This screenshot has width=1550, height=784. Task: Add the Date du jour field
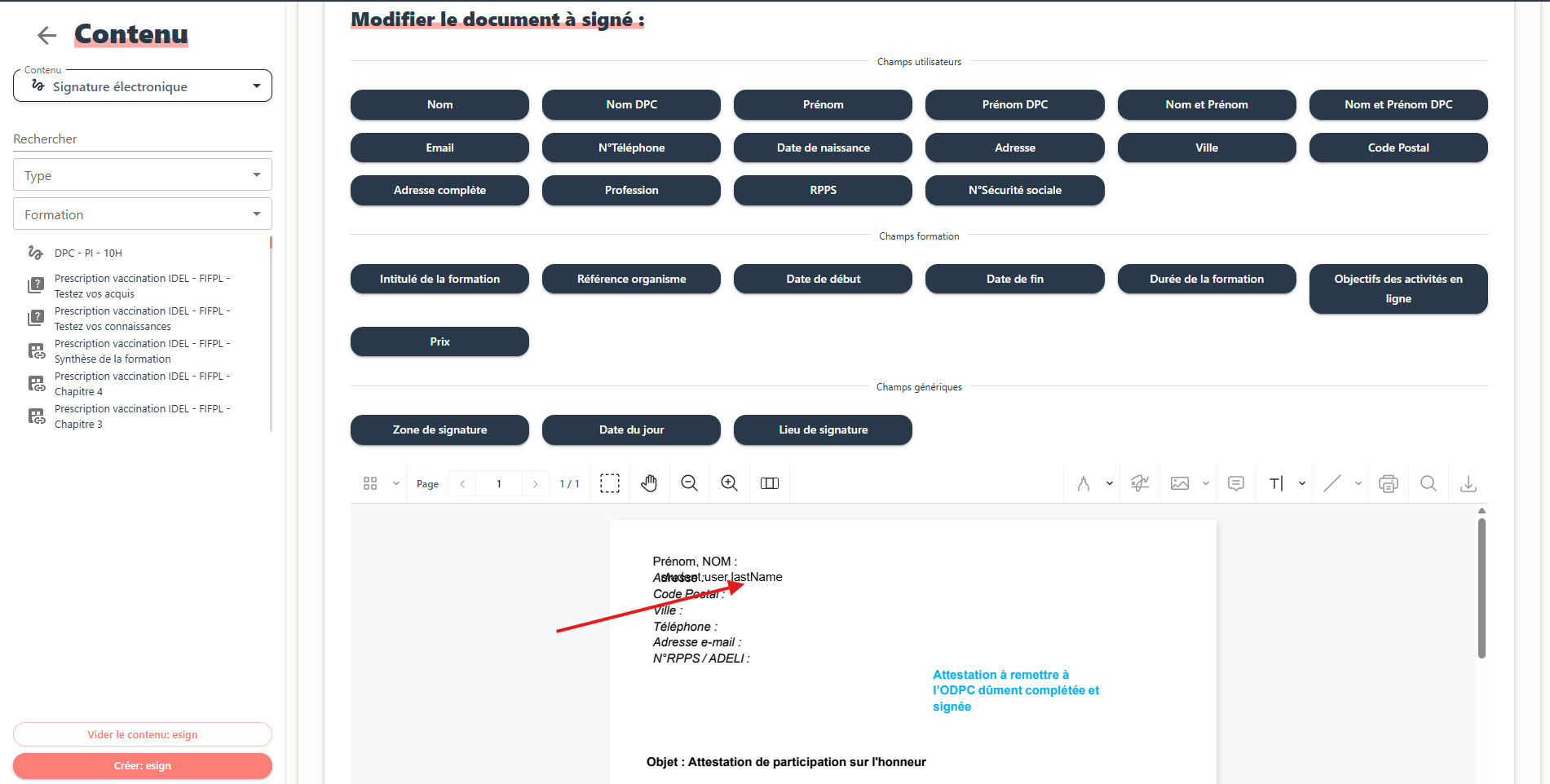click(x=631, y=429)
